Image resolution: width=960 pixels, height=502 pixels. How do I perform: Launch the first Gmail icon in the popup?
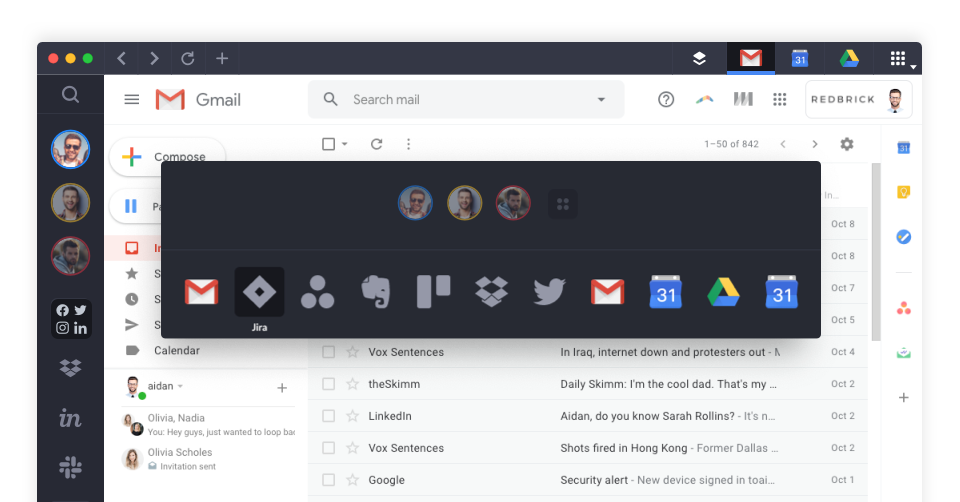[x=201, y=291]
